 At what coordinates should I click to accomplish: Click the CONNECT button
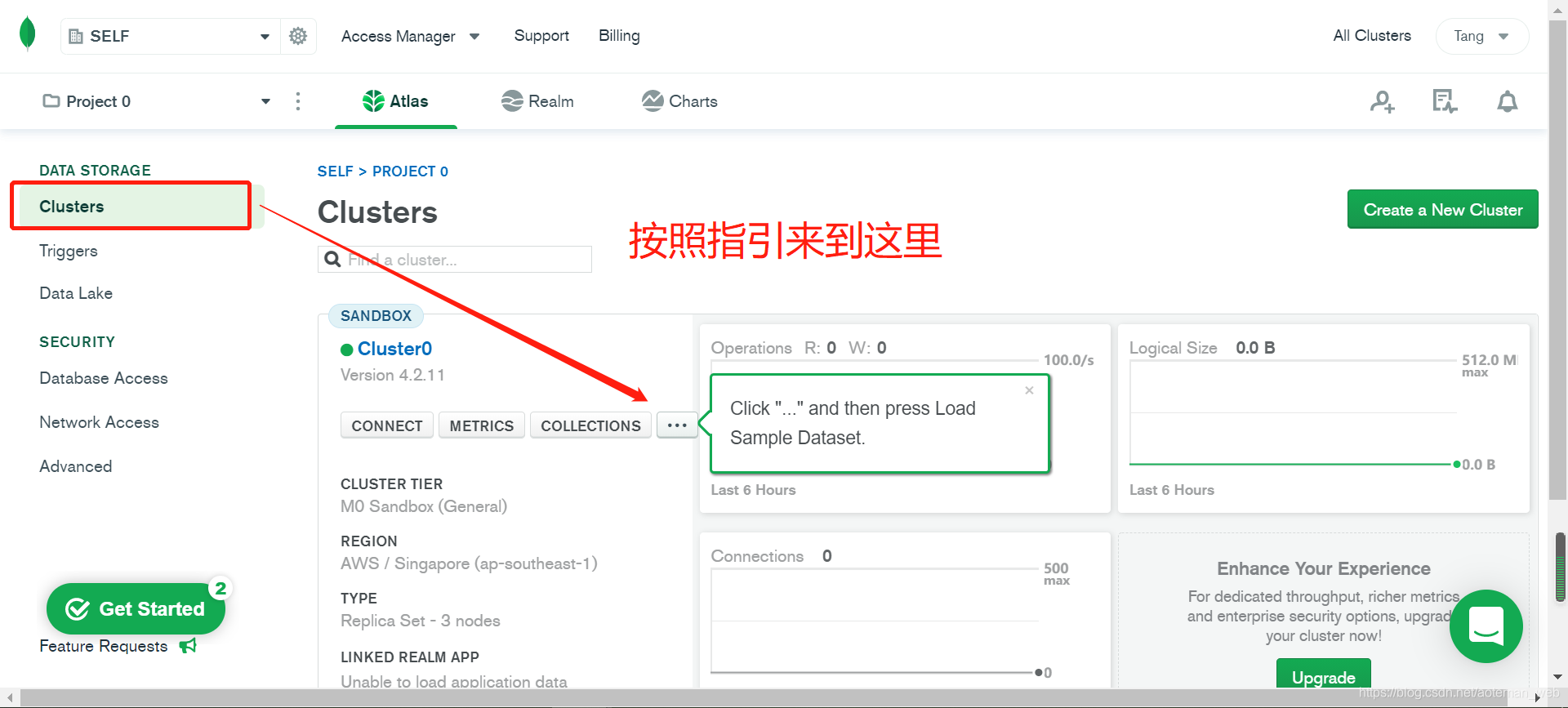387,425
